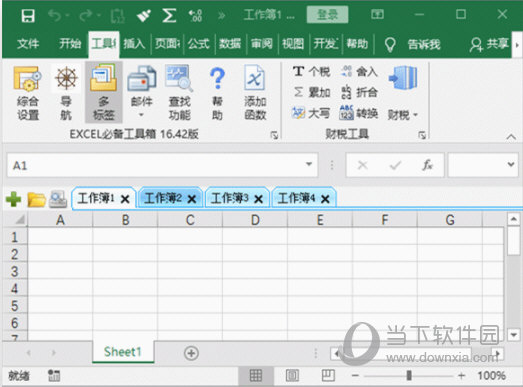
Task: Expand the quick access toolbar overflow chevrons
Action: pos(221,15)
